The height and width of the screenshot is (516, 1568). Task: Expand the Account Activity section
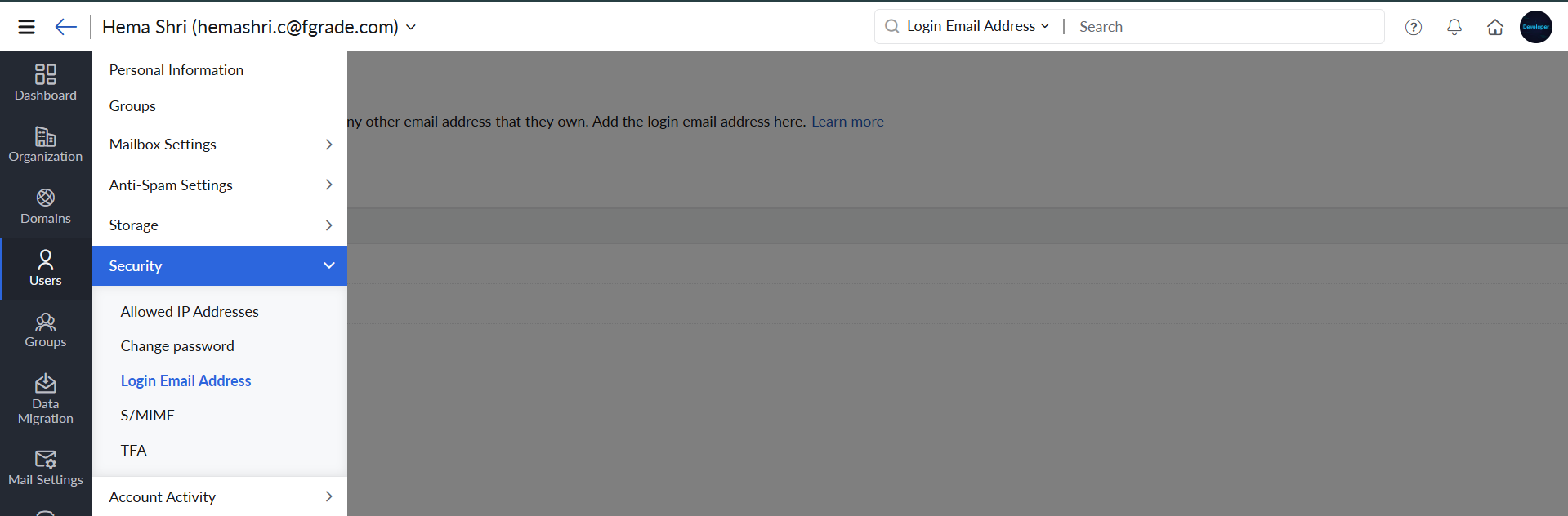(219, 496)
